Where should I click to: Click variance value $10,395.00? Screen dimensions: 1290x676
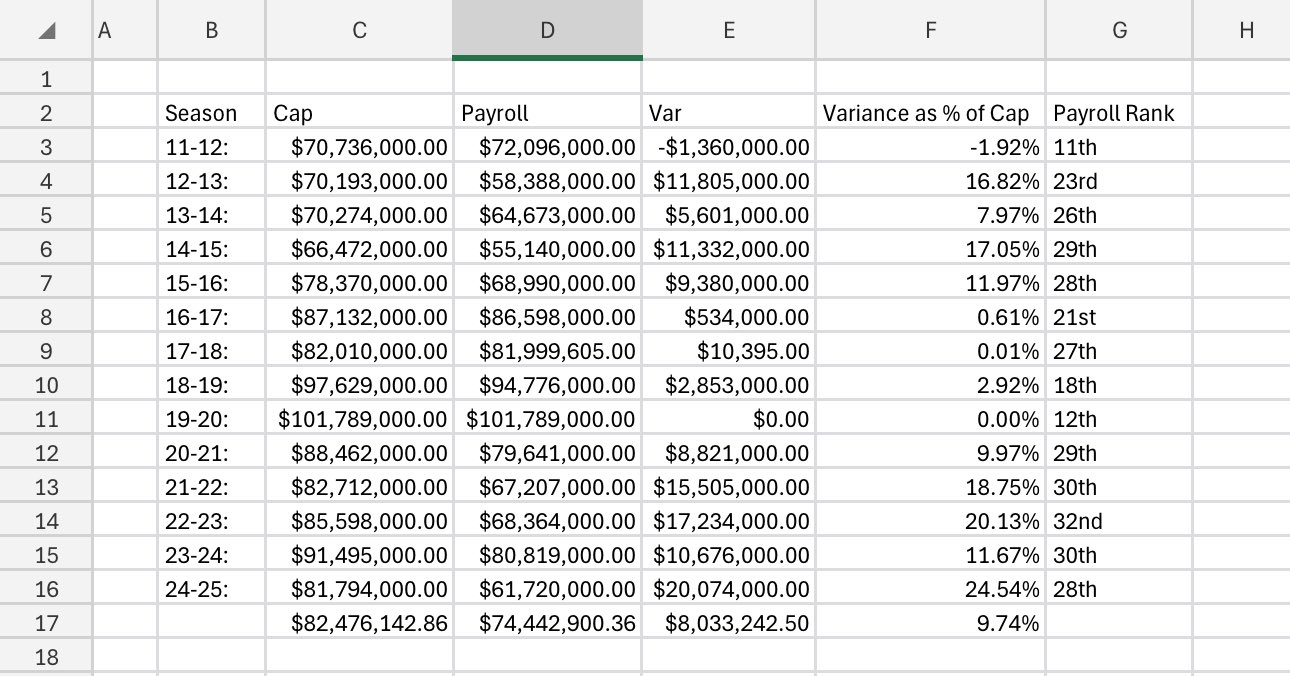pos(728,351)
